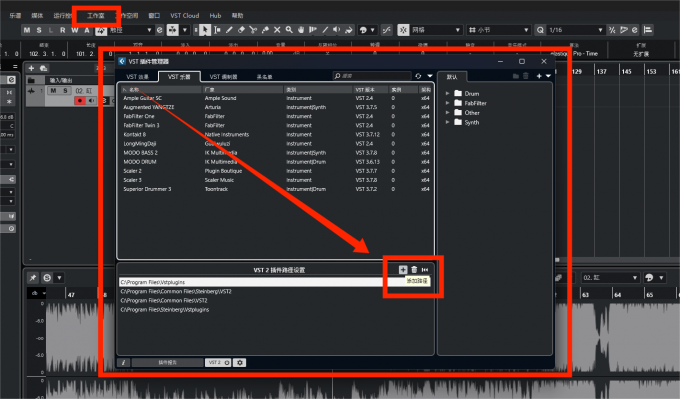
Task: Toggle global Read R automation button
Action: click(63, 30)
